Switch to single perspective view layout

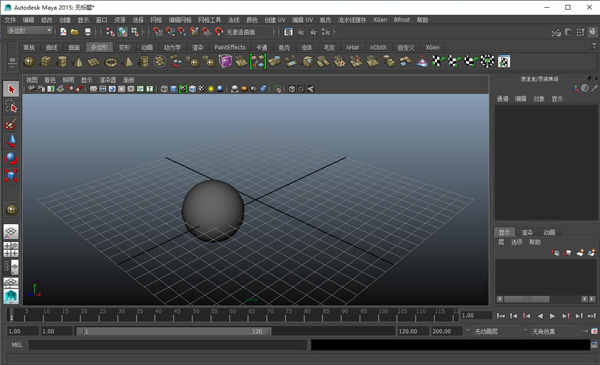coord(11,231)
